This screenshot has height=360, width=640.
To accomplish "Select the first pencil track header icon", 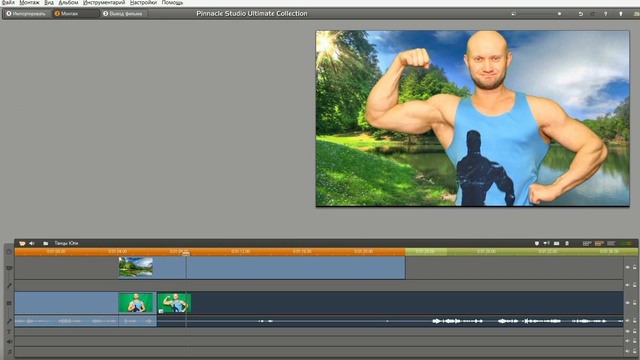I will (x=9, y=285).
